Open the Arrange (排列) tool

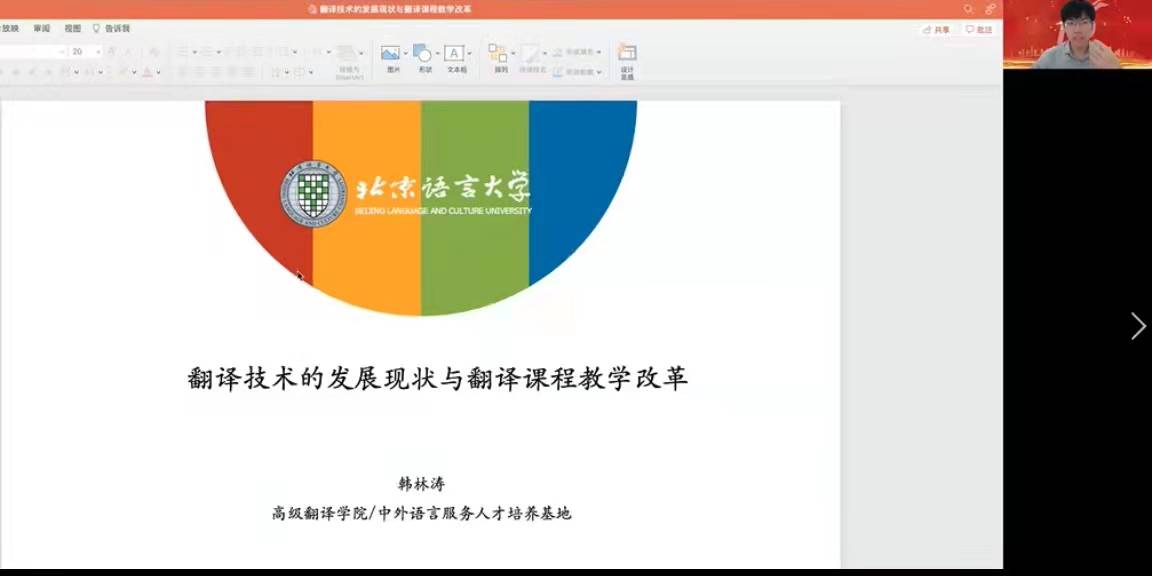pos(497,54)
